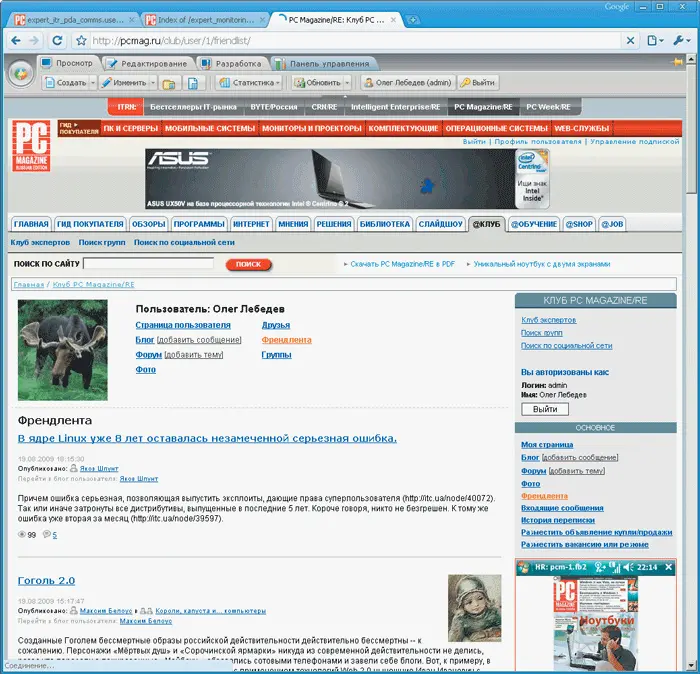Click the moose user avatar image

[x=62, y=350]
